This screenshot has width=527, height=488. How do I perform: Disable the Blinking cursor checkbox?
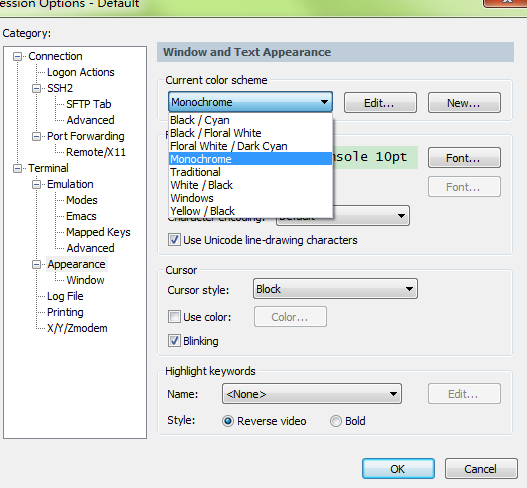174,341
